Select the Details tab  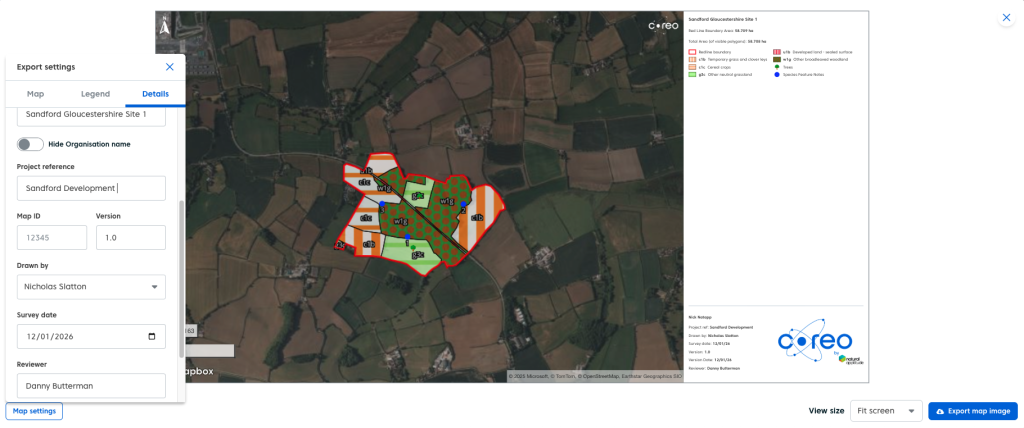pyautogui.click(x=155, y=93)
